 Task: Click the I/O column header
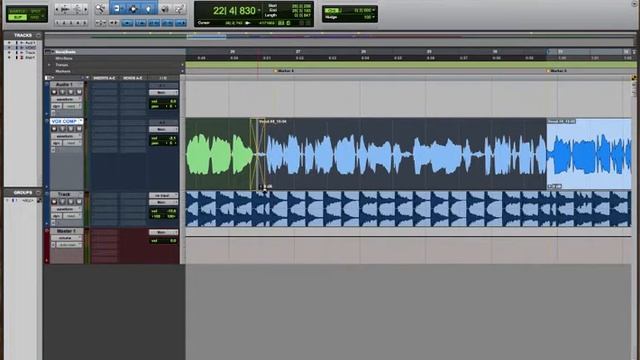tap(163, 78)
